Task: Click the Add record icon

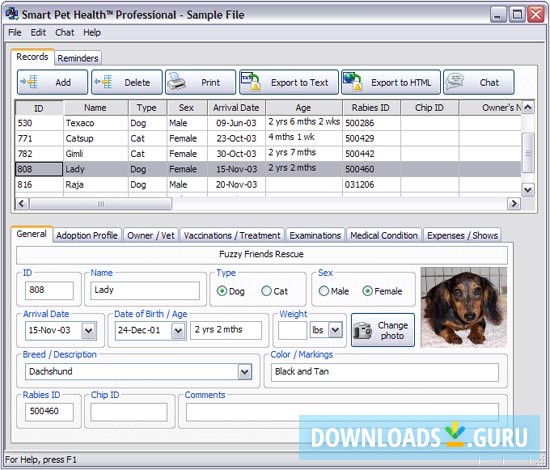Action: pos(29,82)
